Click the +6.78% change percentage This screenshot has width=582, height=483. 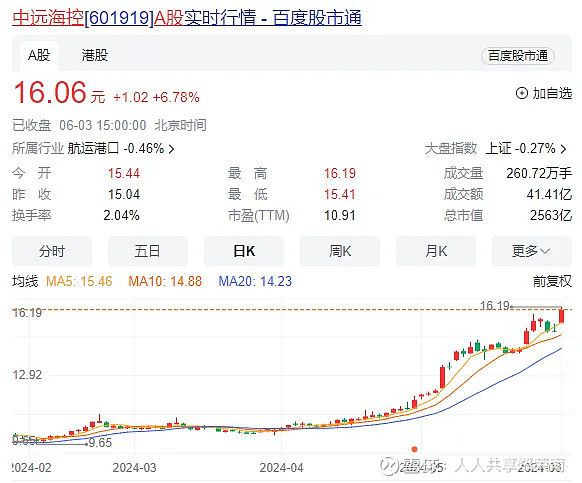[x=176, y=97]
